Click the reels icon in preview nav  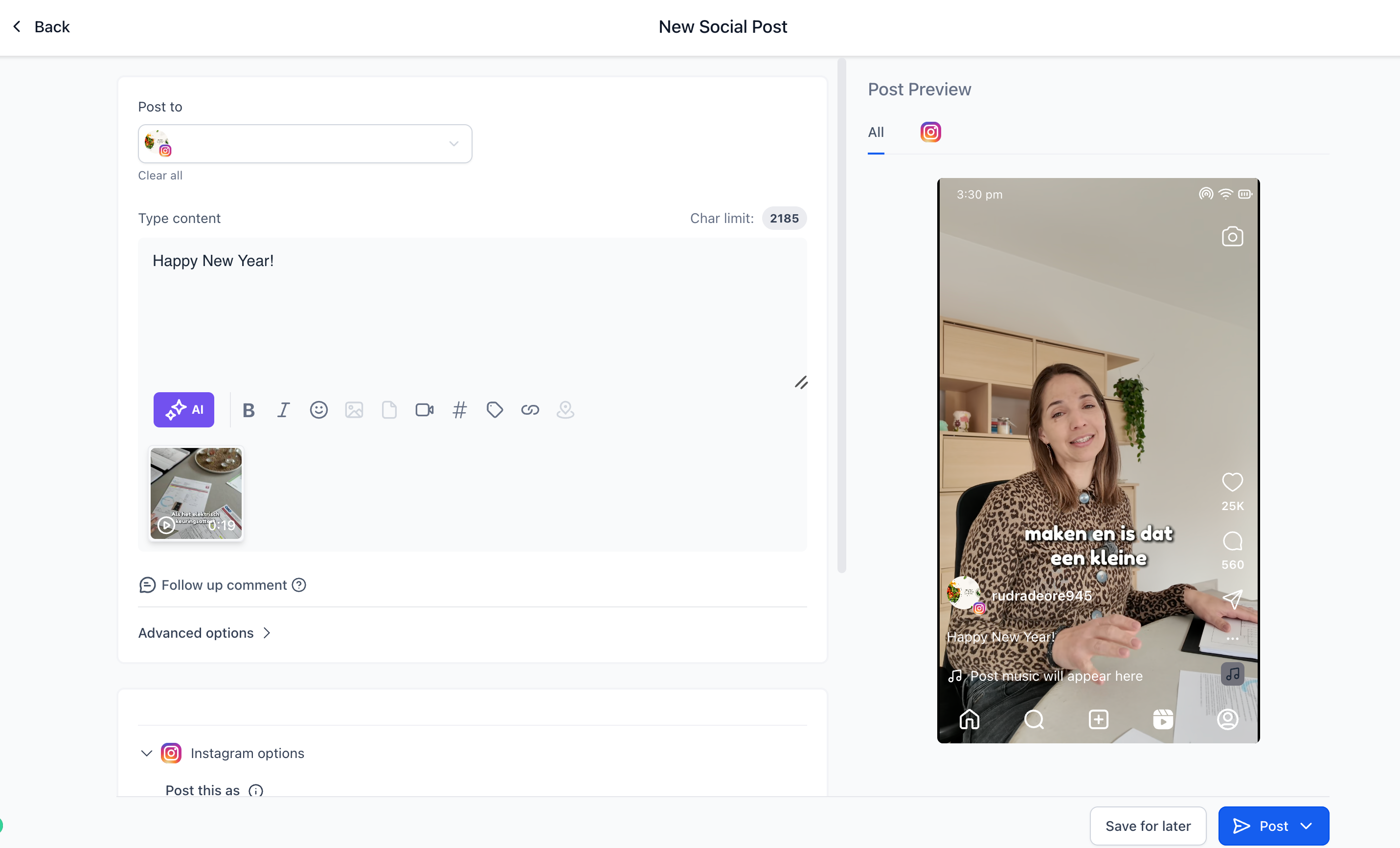pos(1162,719)
